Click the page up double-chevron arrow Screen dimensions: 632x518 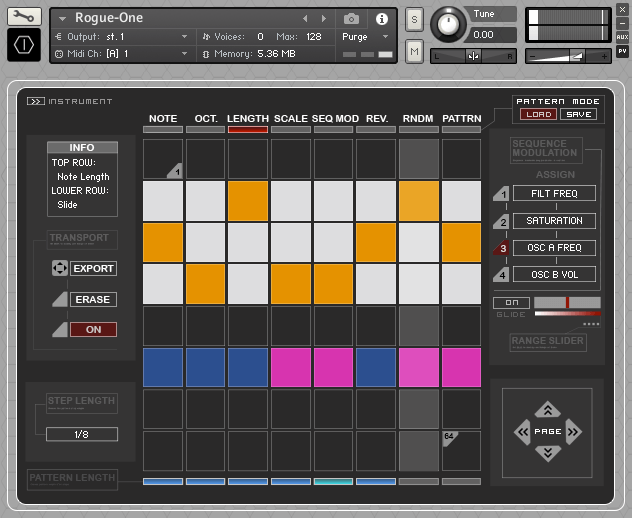pos(547,409)
